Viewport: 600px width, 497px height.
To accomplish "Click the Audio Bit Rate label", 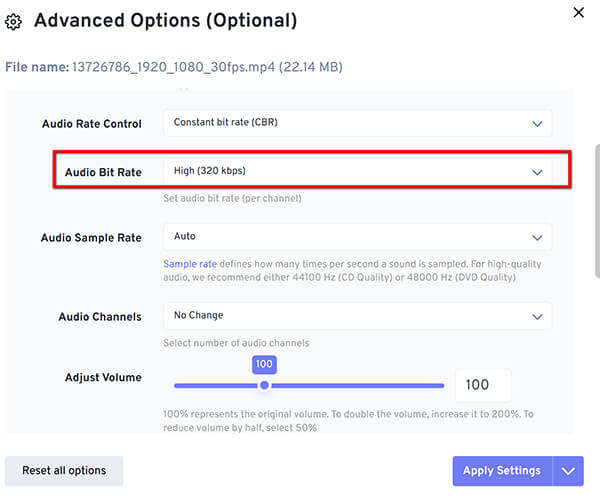I will click(x=103, y=172).
